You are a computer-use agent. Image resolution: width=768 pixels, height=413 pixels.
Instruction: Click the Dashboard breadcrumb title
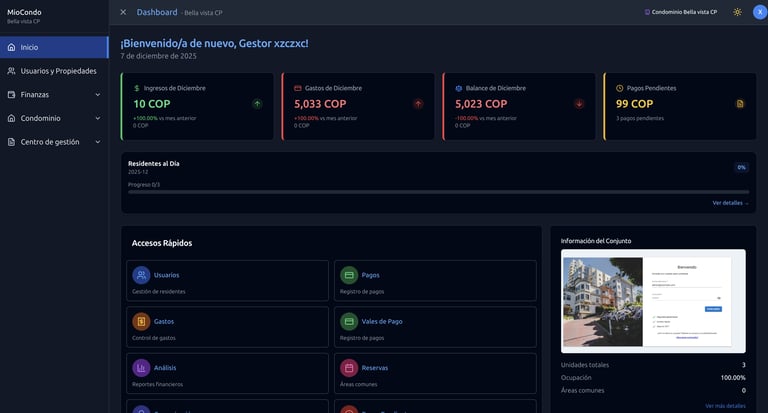(x=157, y=12)
